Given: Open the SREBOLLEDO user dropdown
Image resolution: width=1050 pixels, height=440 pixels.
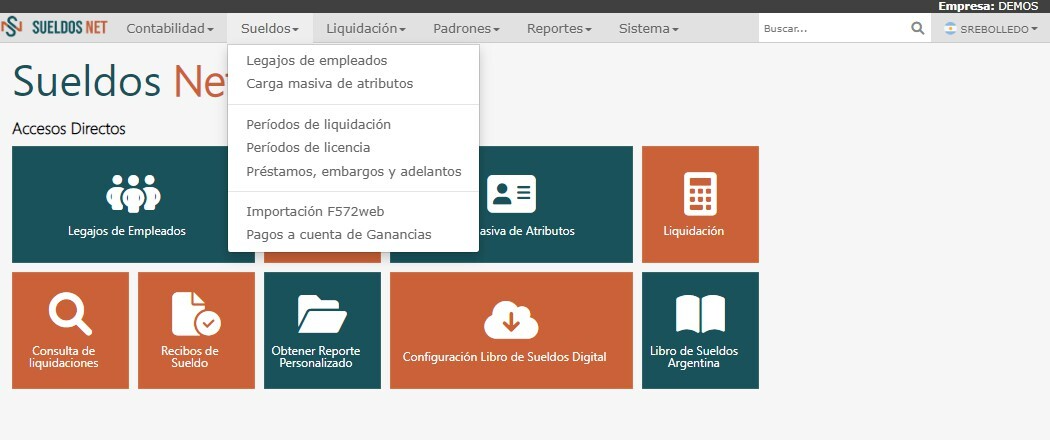Looking at the screenshot, I should 990,29.
